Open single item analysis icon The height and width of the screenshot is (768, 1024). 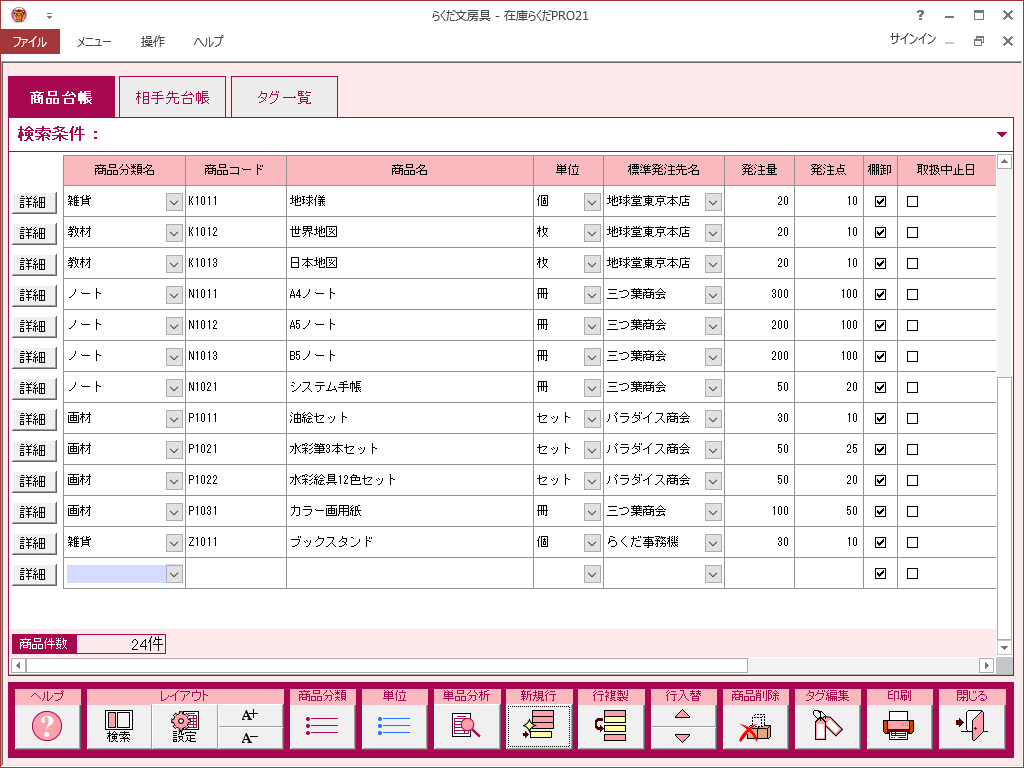click(x=466, y=726)
